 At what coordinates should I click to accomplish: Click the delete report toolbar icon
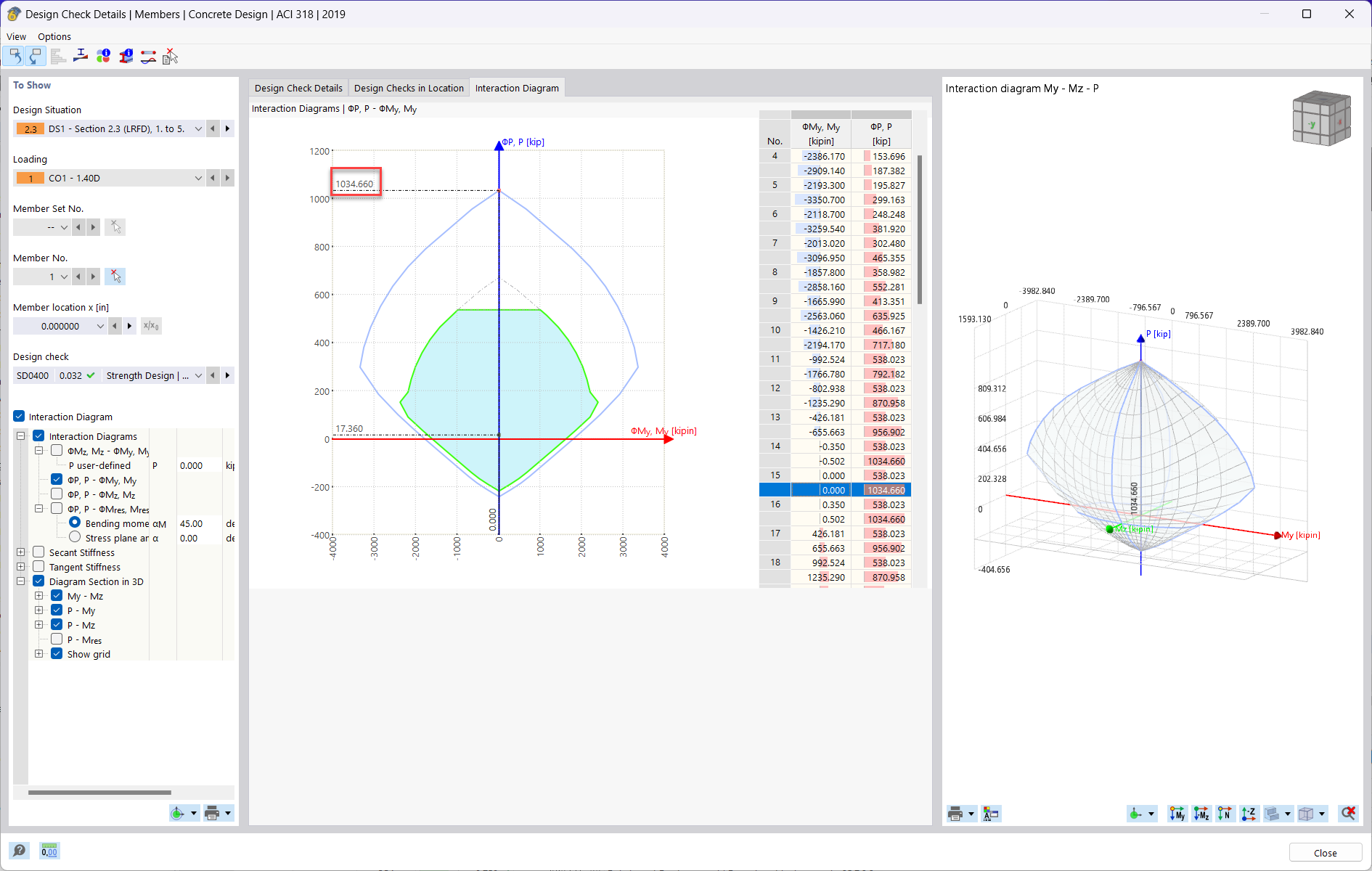click(x=170, y=56)
